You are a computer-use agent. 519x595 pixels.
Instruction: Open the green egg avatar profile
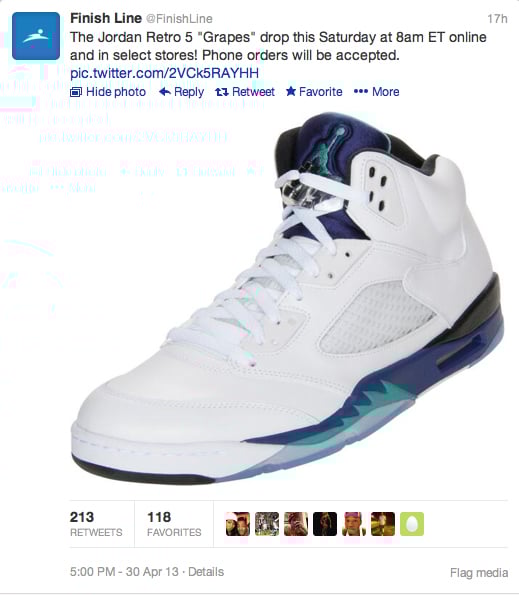click(412, 524)
